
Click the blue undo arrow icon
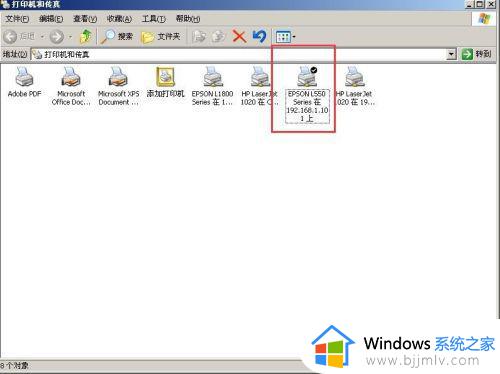[x=259, y=36]
